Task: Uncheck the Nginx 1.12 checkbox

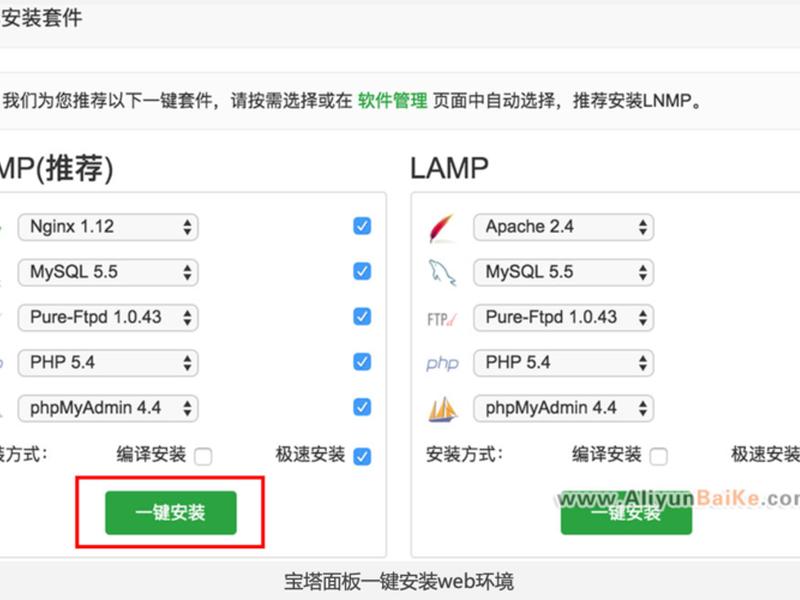Action: pos(362,226)
